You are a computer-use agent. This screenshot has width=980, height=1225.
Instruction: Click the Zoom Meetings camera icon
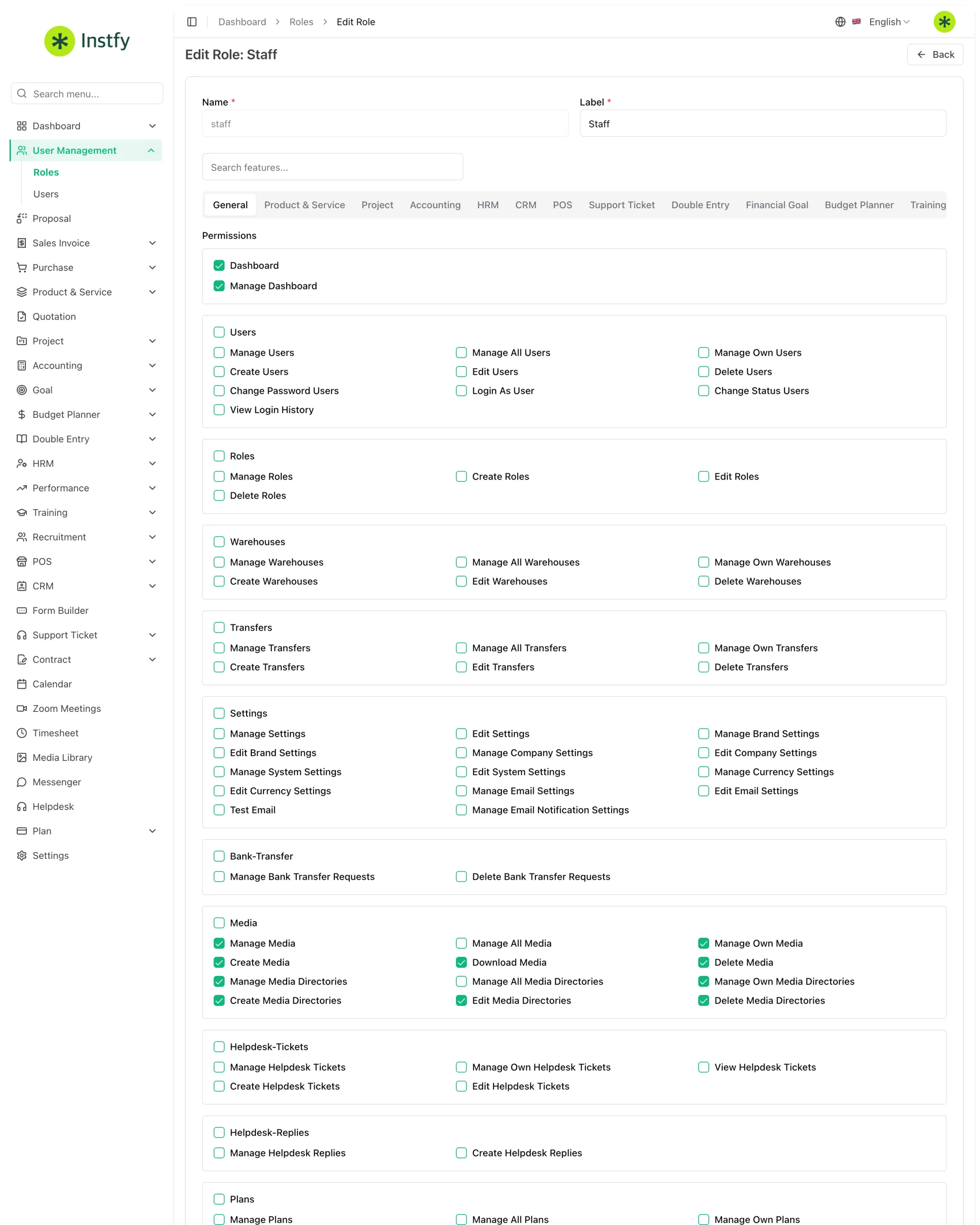pyautogui.click(x=22, y=709)
